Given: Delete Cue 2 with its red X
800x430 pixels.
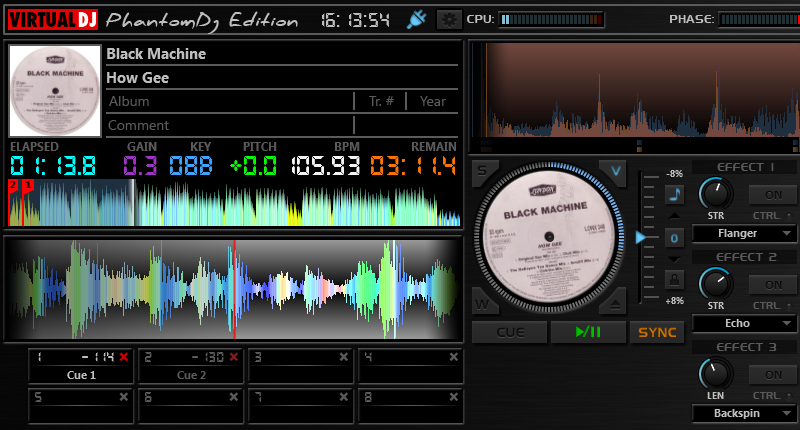Looking at the screenshot, I should coord(234,357).
